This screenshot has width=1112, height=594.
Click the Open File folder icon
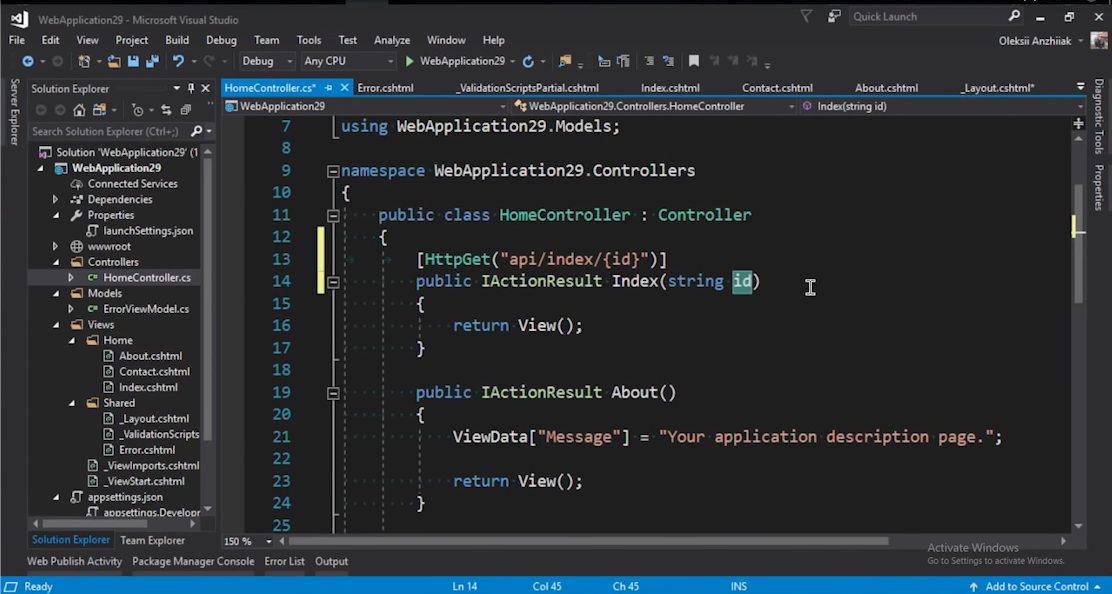(x=114, y=62)
